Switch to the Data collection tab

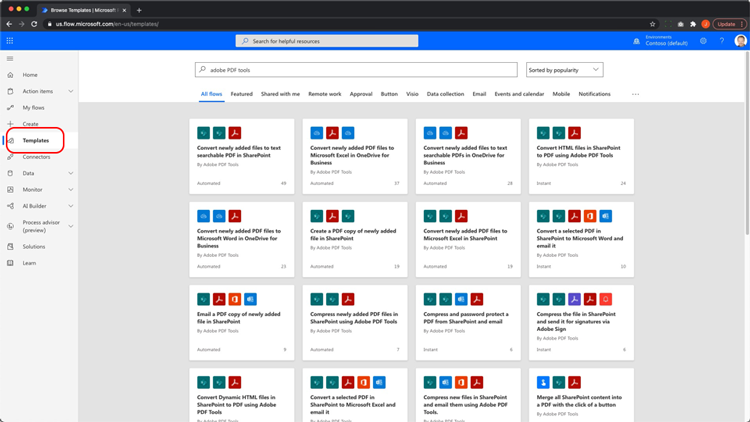pyautogui.click(x=445, y=94)
